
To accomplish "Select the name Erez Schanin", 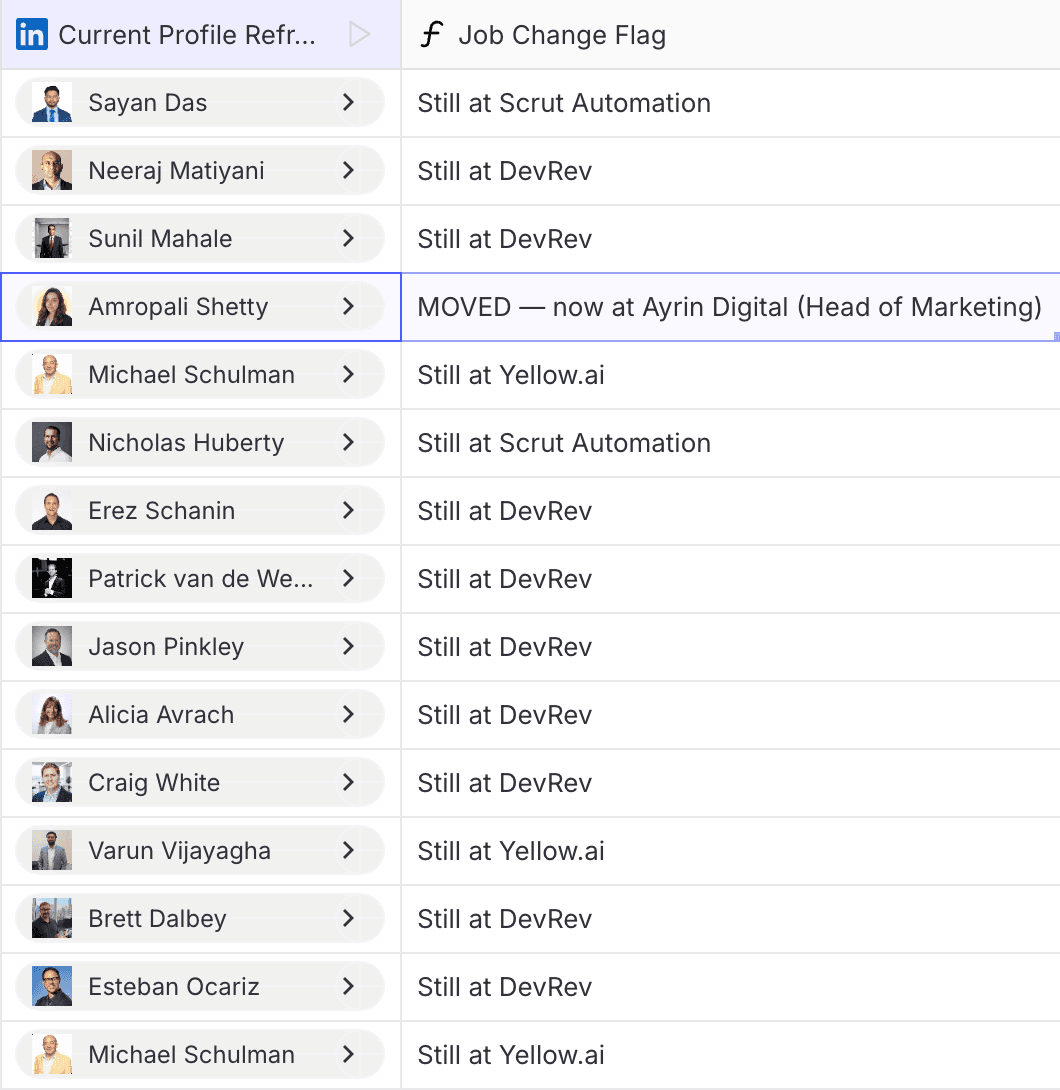I will click(161, 511).
